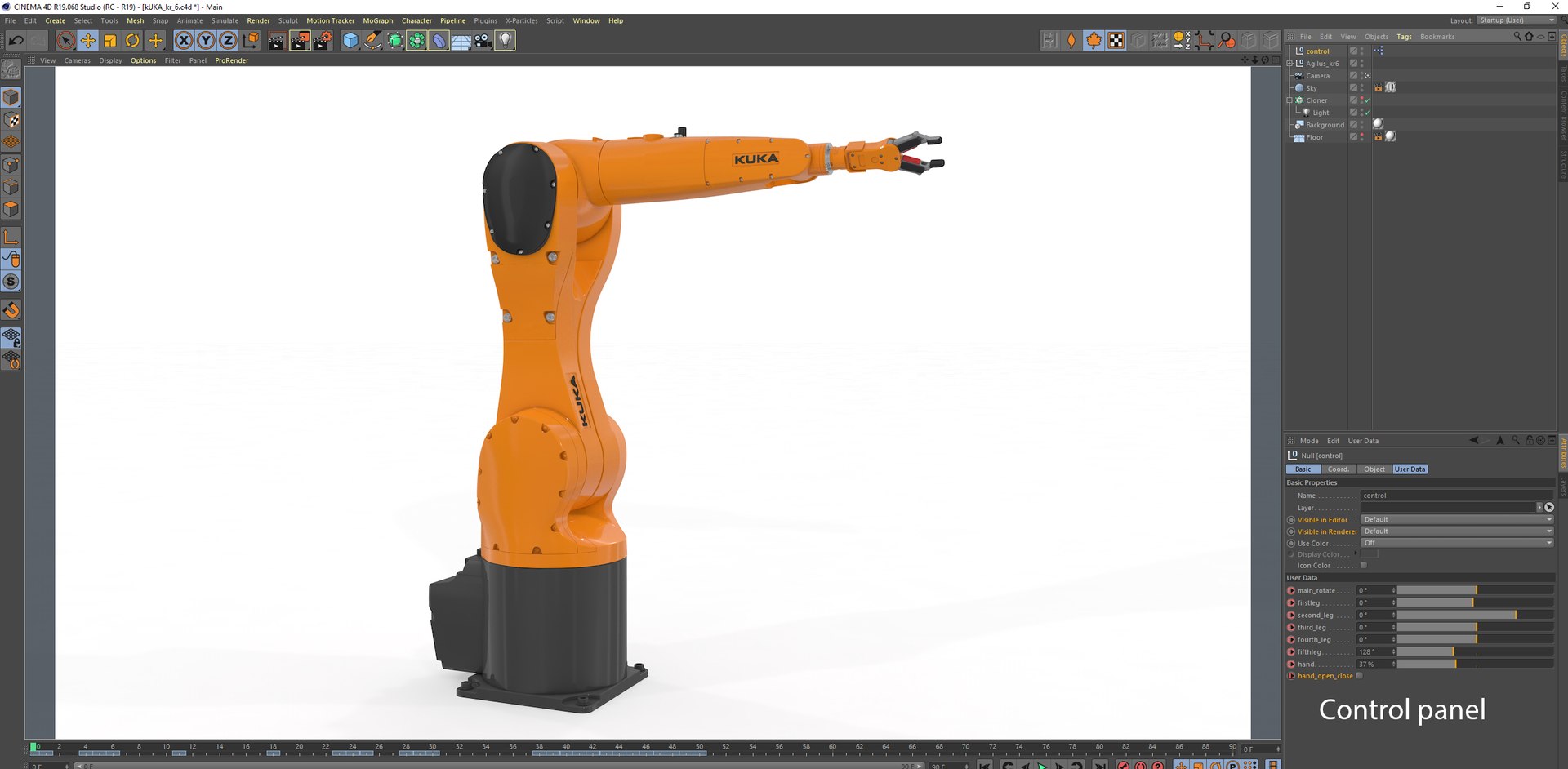
Task: Open the MoGraph menu
Action: 377,20
